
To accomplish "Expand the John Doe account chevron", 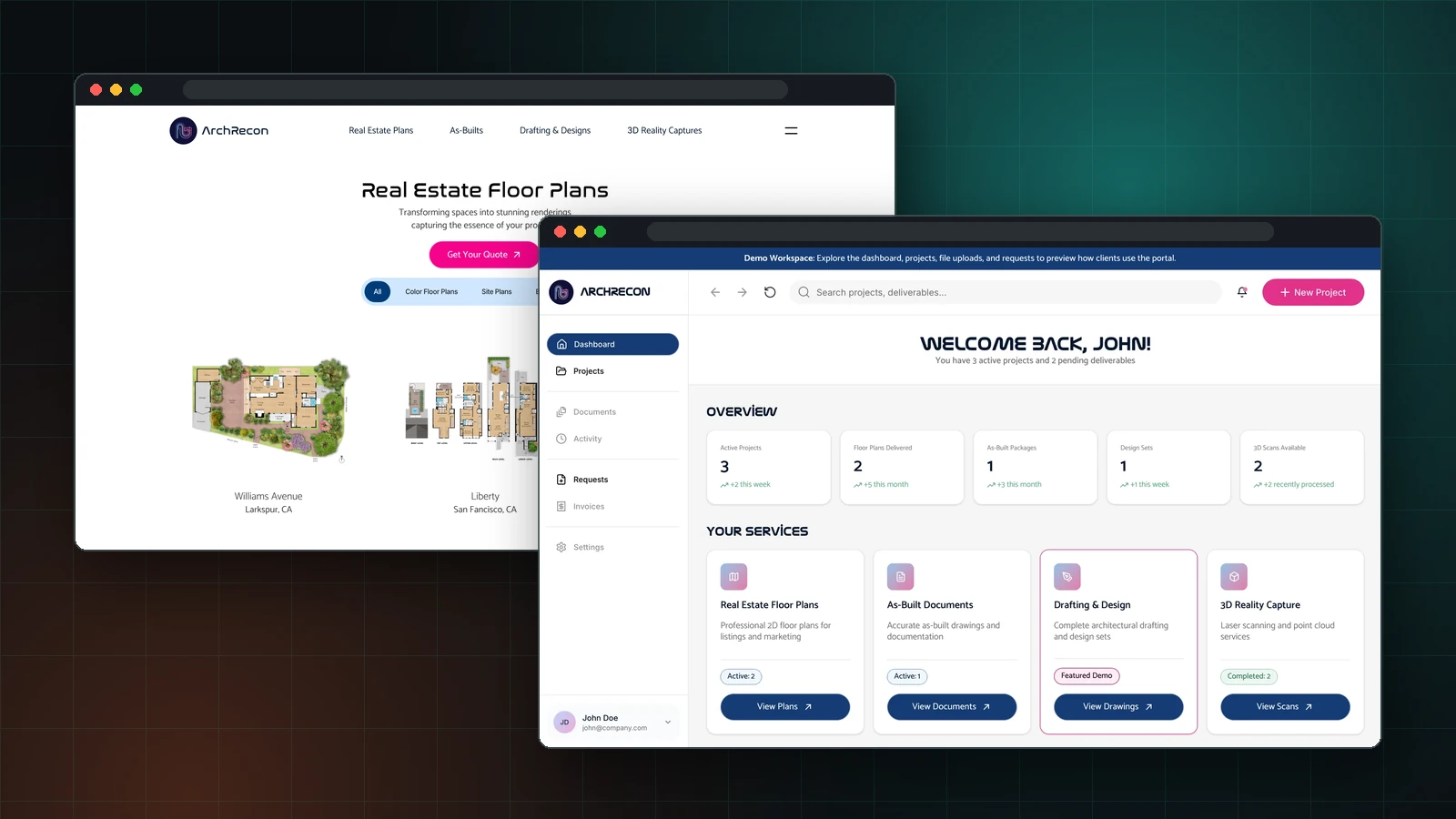I will click(668, 723).
